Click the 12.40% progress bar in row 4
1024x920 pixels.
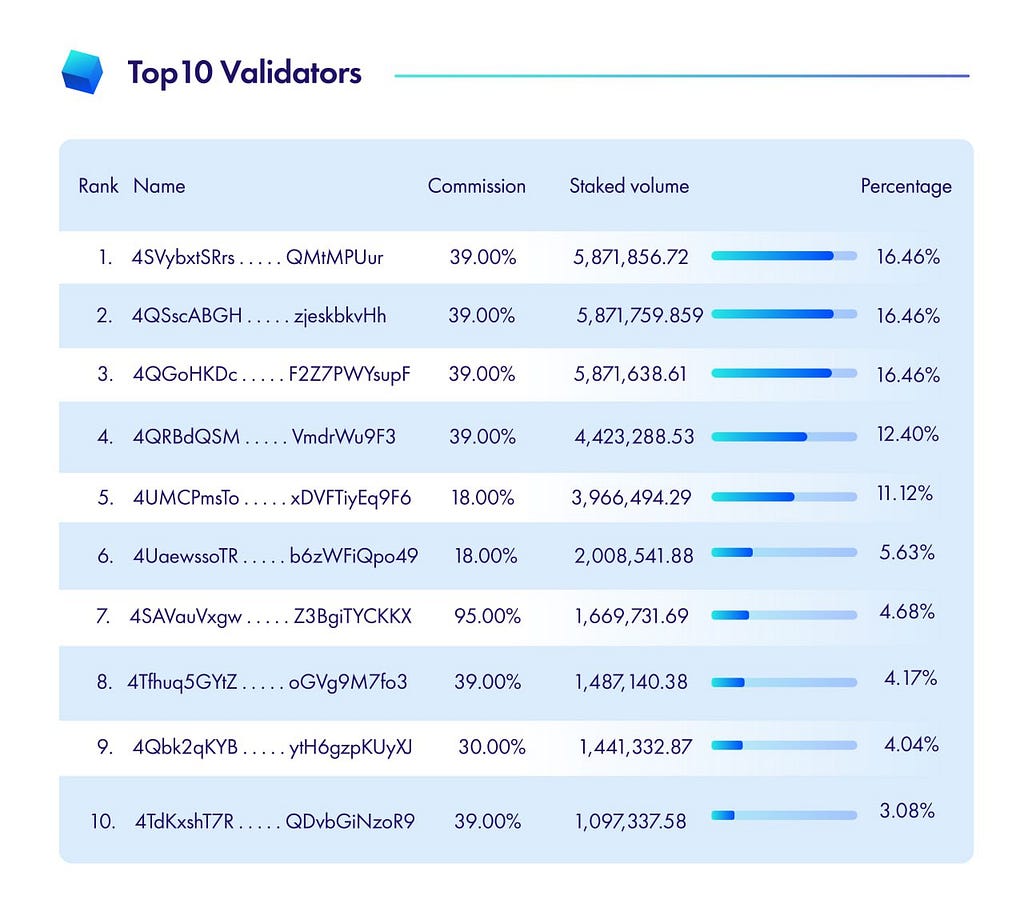pos(784,436)
